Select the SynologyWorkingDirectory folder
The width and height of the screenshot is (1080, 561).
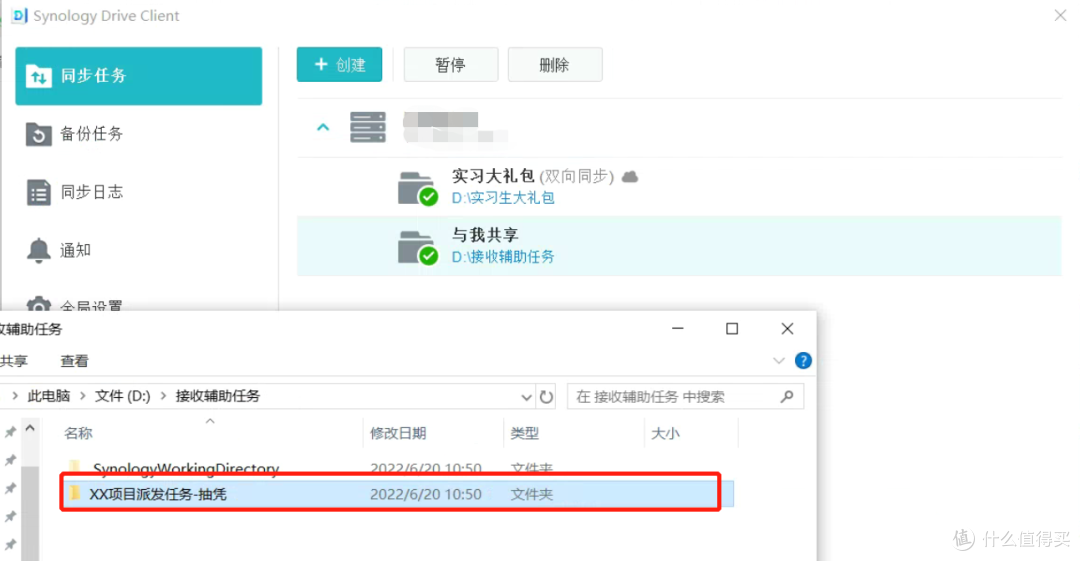pyautogui.click(x=186, y=469)
